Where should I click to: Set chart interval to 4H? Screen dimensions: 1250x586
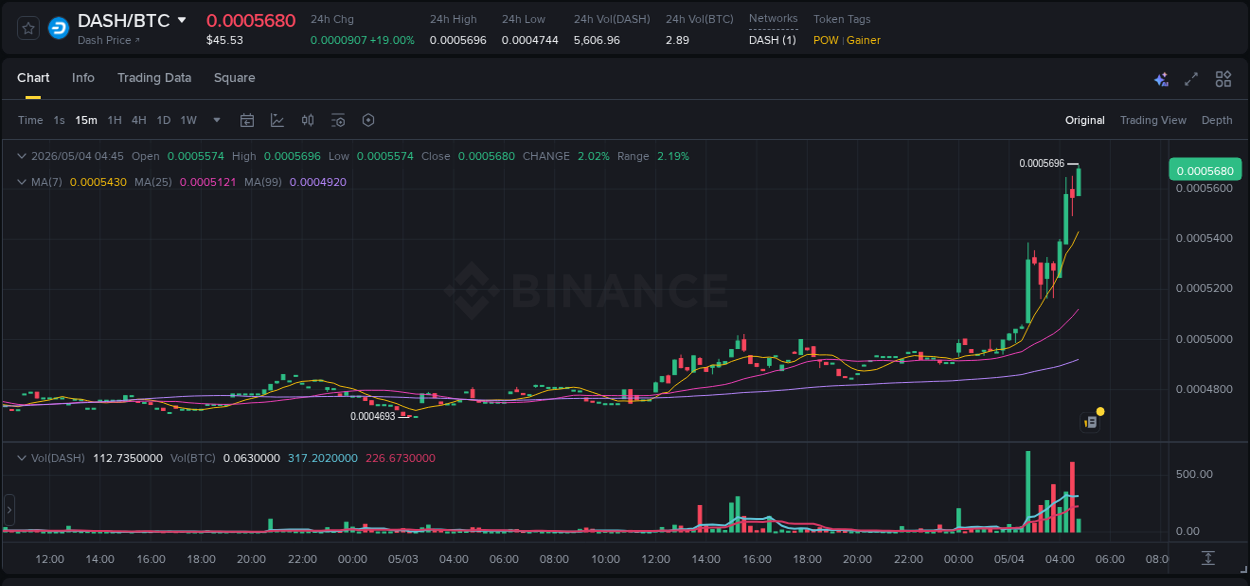[139, 120]
